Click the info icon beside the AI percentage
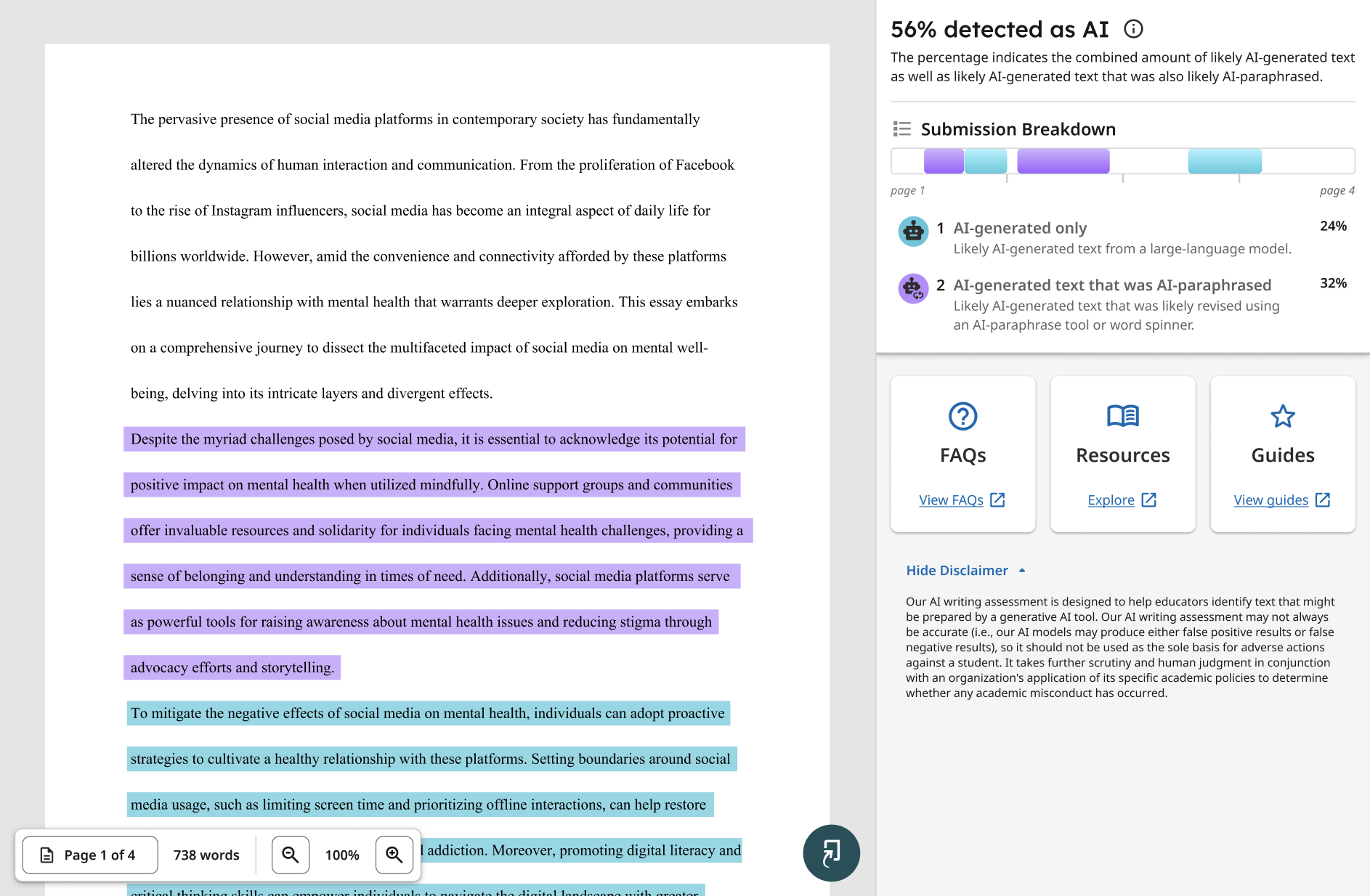Screen dimensions: 1370x896 click(x=1133, y=29)
